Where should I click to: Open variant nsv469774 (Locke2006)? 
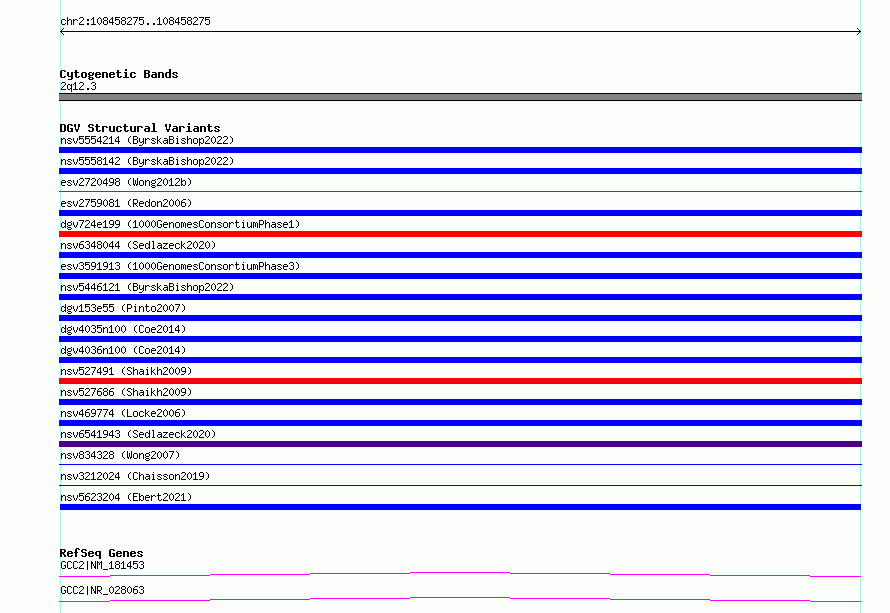click(x=123, y=413)
